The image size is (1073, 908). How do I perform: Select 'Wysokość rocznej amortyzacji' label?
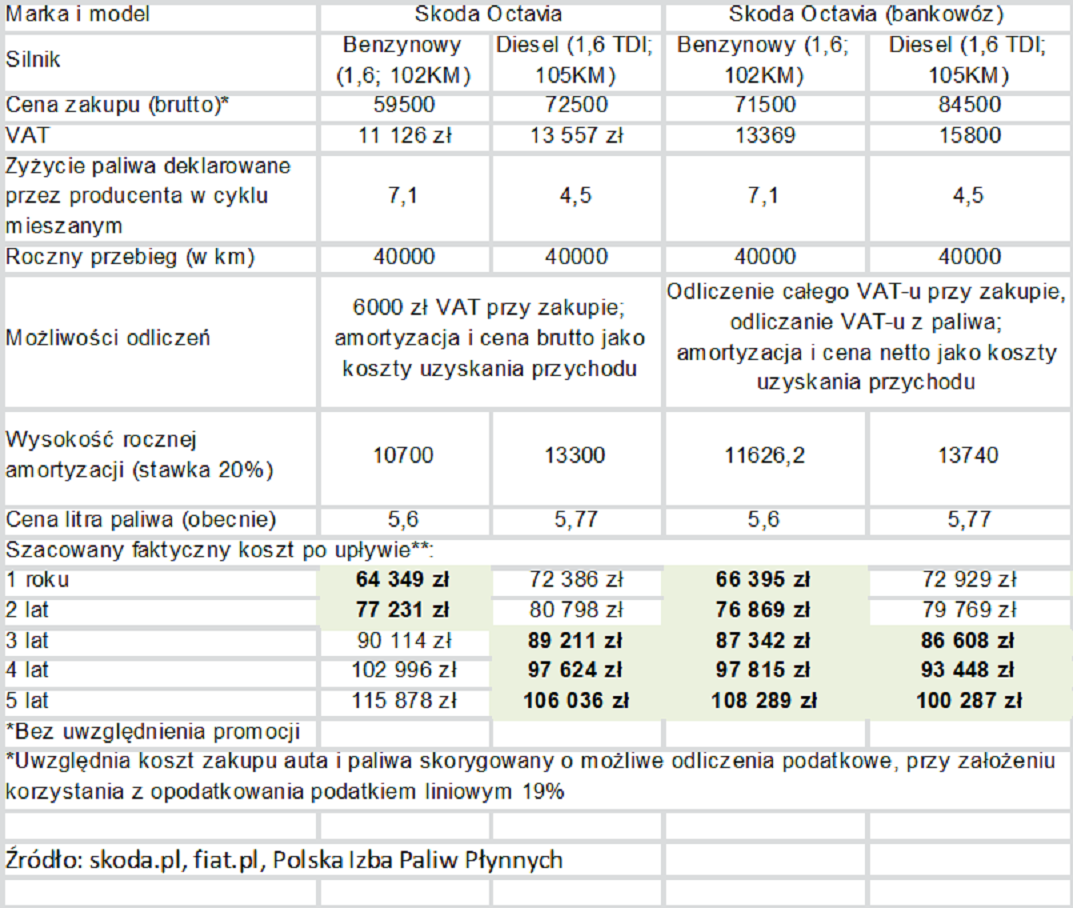140,455
